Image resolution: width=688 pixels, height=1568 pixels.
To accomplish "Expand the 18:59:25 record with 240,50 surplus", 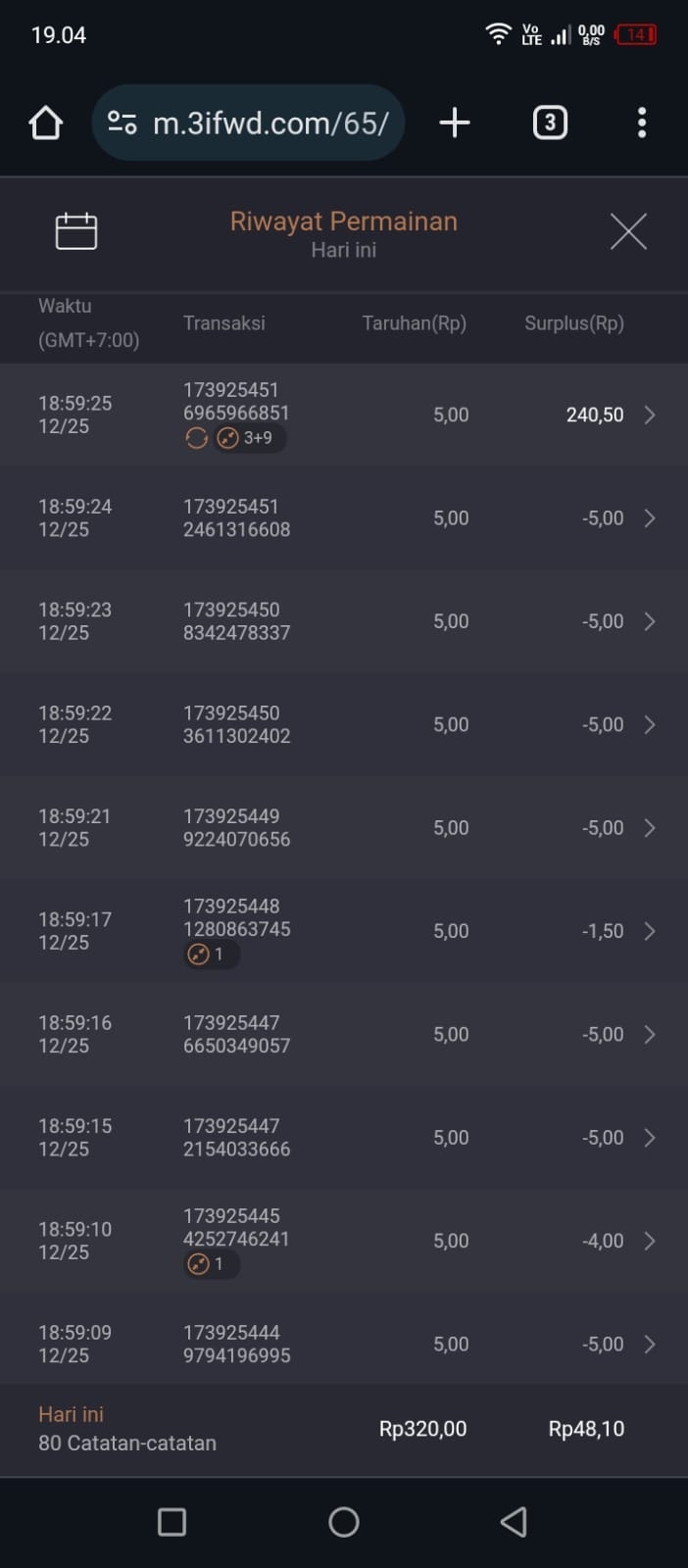I will (x=649, y=416).
